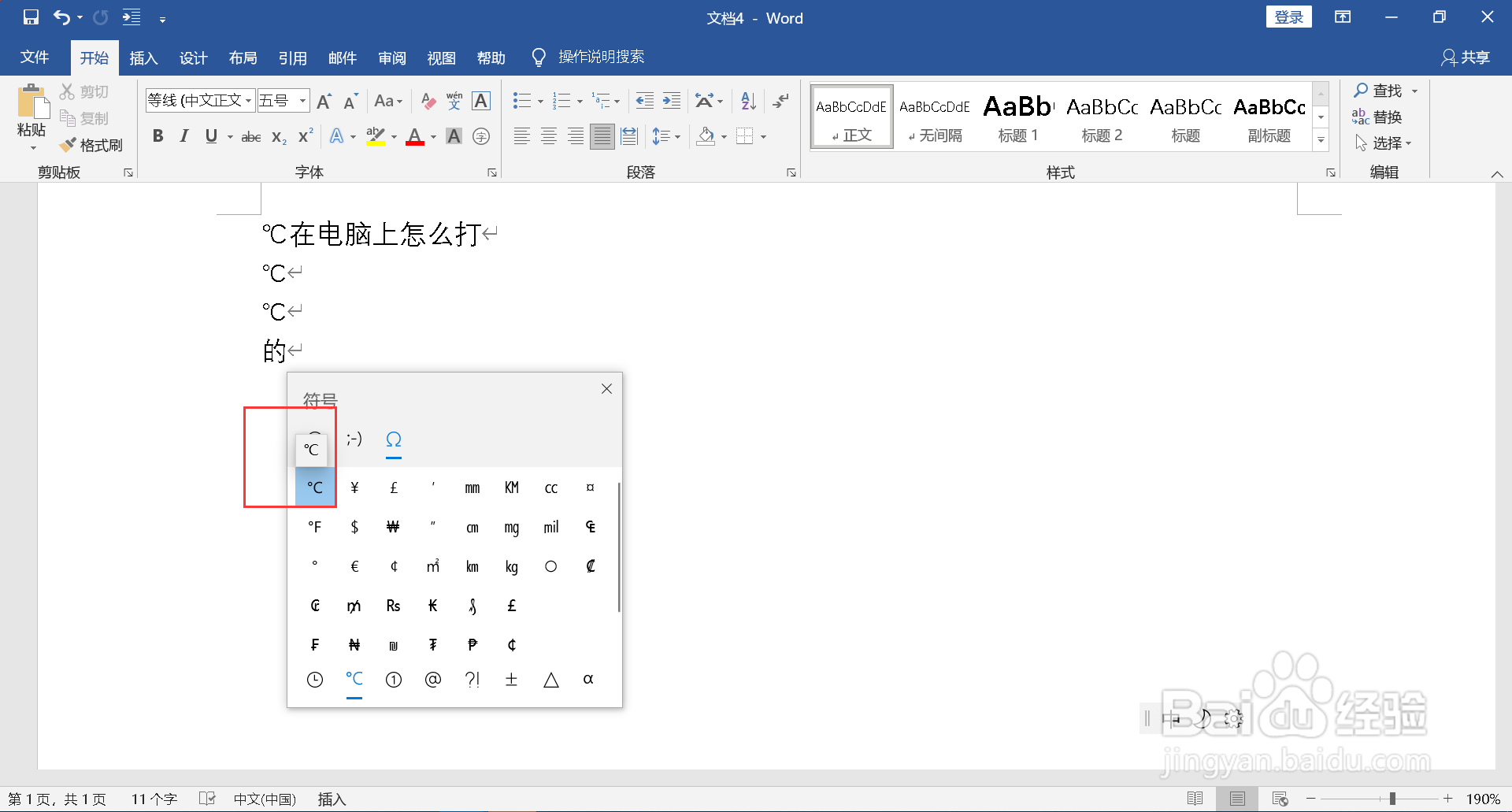
Task: Click the 操作说明搜索 search box
Action: point(601,57)
